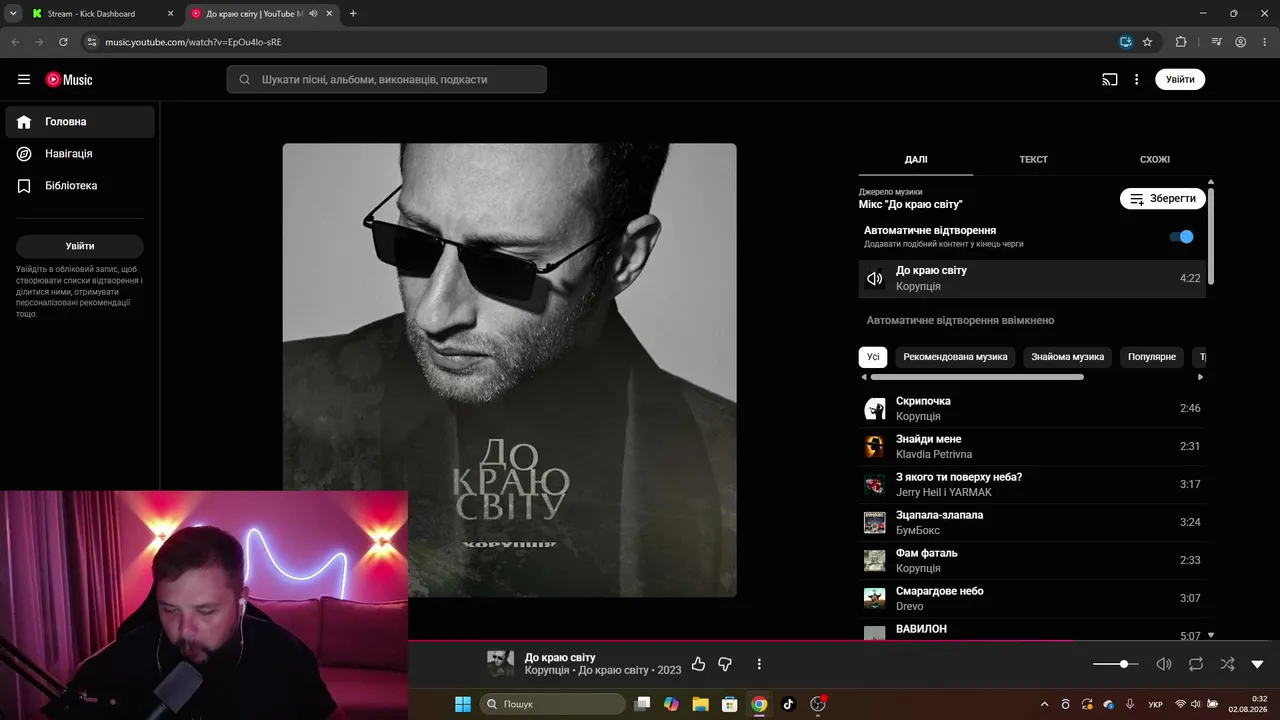Image resolution: width=1280 pixels, height=720 pixels.
Task: Reload the page with the browser refresh icon
Action: pos(63,42)
